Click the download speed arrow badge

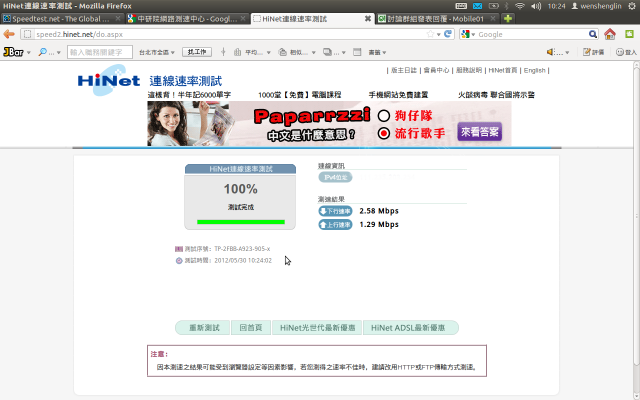tap(335, 211)
